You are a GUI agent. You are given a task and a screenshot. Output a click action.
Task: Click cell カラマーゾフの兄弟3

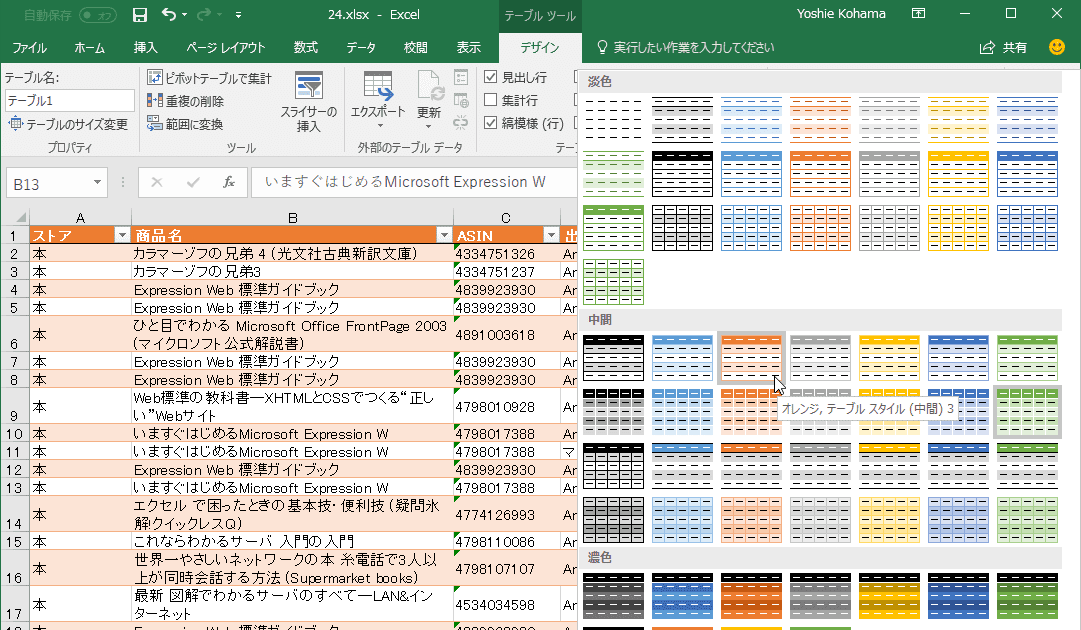tap(292, 272)
